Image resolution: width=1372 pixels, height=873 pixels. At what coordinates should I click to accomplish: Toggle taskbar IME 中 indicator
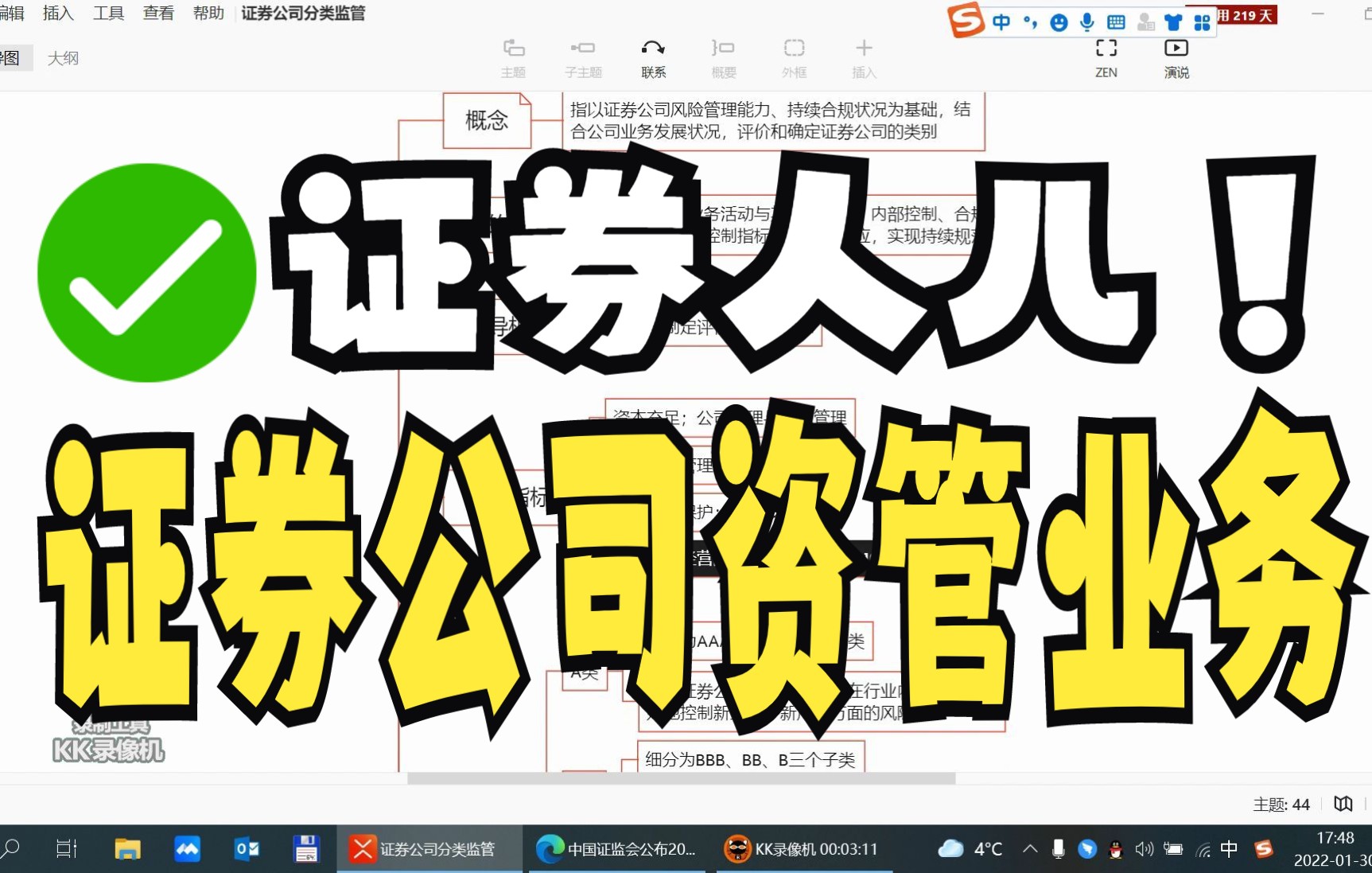1229,849
